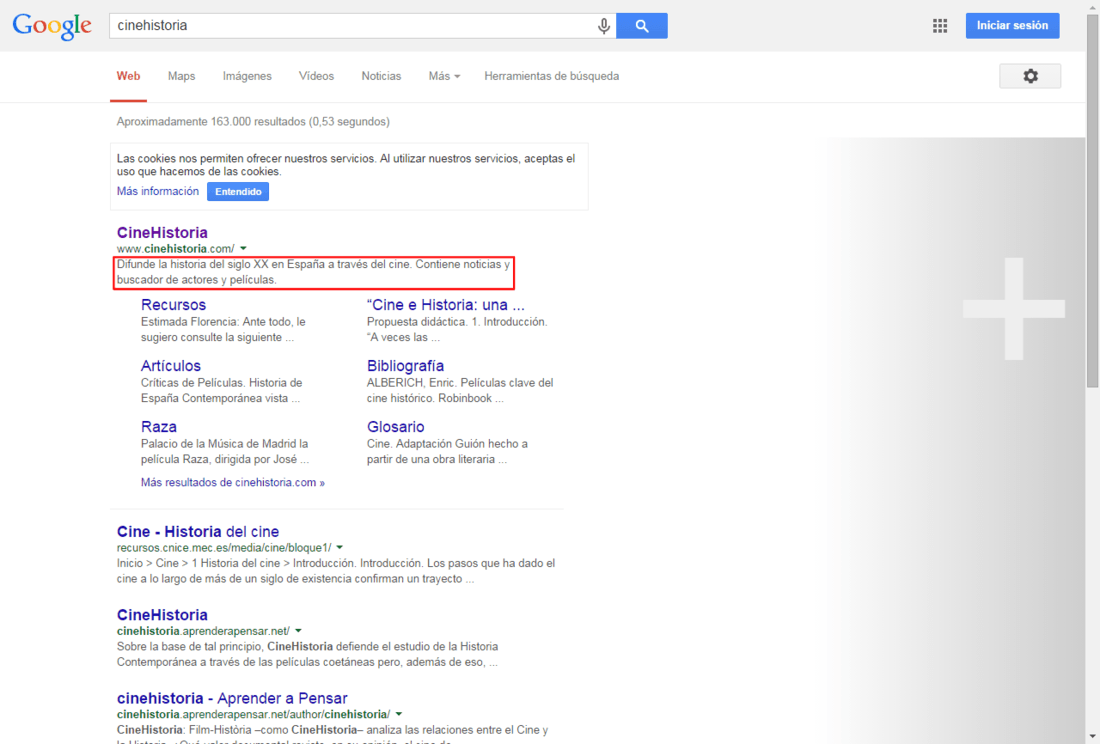
Task: Open cinehistoria - Aprender a Pensar result
Action: point(232,698)
